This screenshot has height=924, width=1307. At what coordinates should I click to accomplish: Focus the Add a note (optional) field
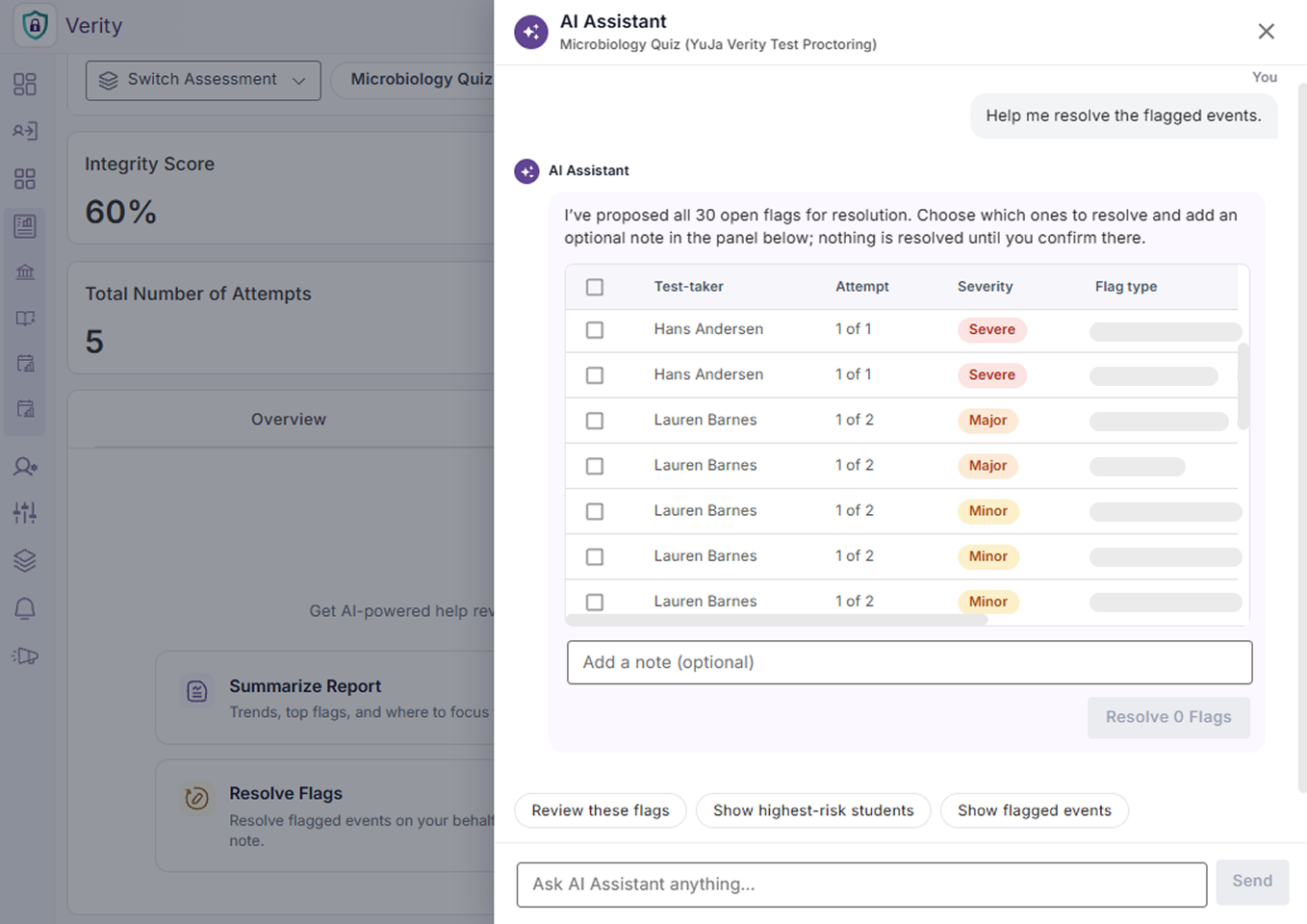(x=910, y=662)
